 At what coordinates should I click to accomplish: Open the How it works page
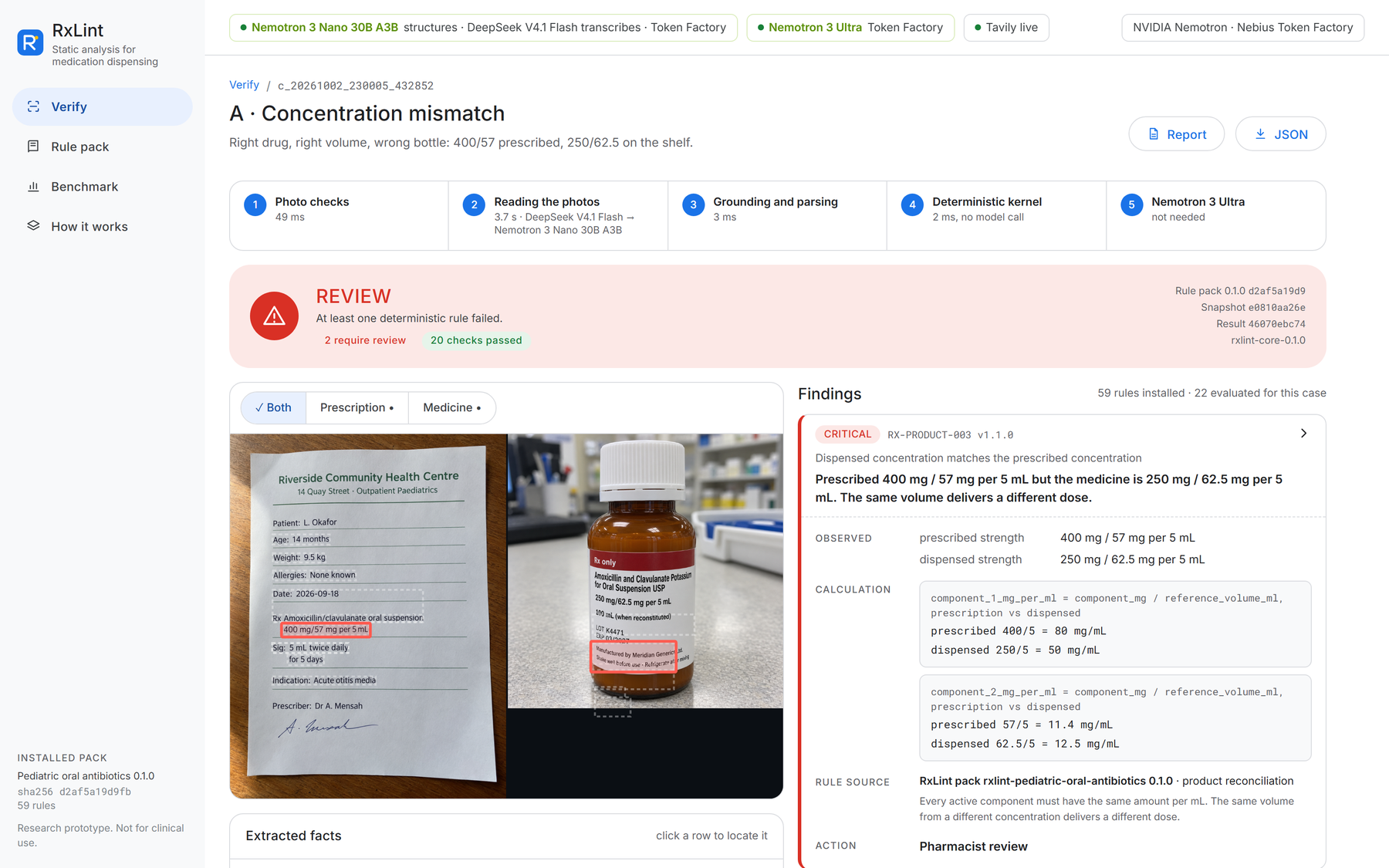[102, 226]
